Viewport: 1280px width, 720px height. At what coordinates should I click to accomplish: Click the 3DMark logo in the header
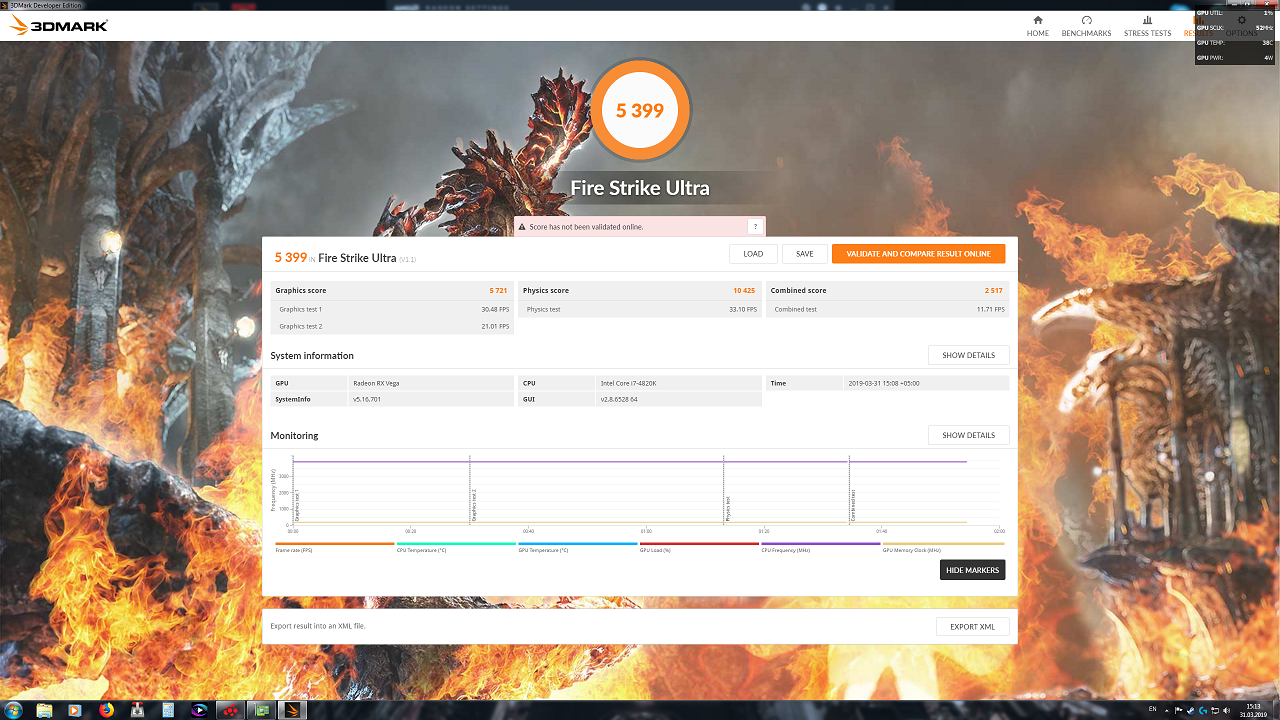click(58, 26)
